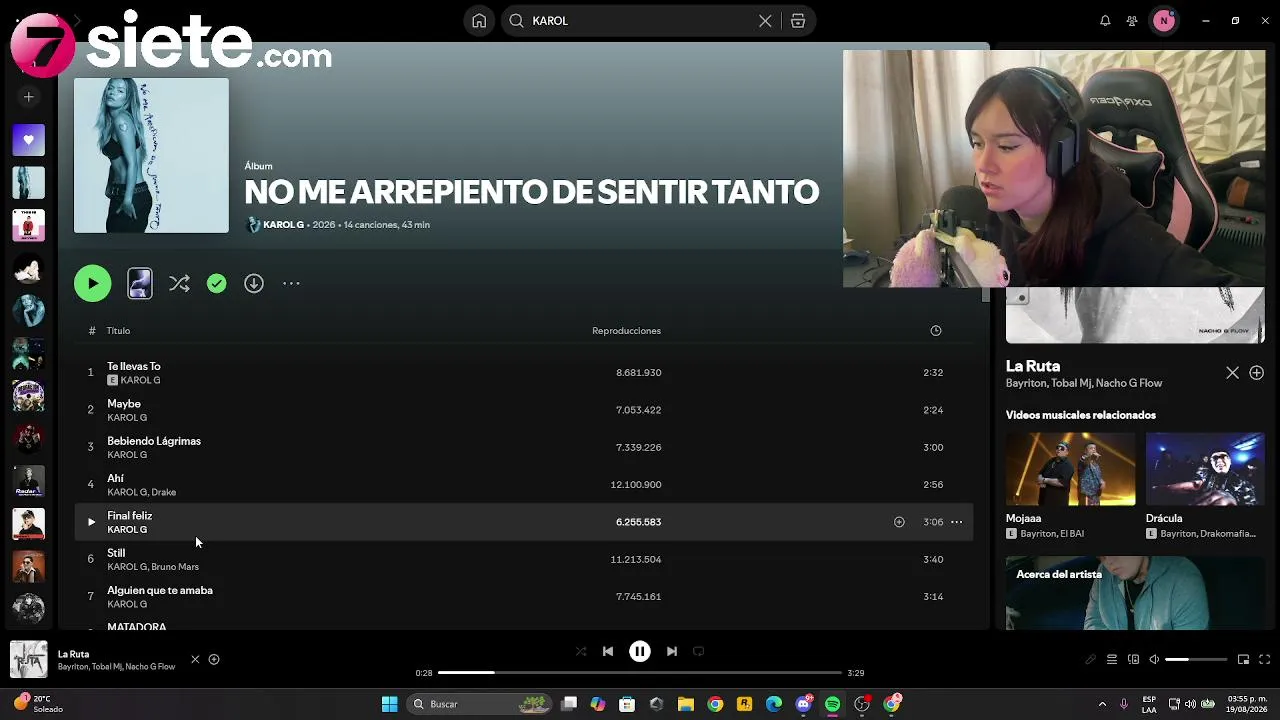The width and height of the screenshot is (1280, 720).
Task: Open the KAROL G artist link under album title
Action: point(283,225)
